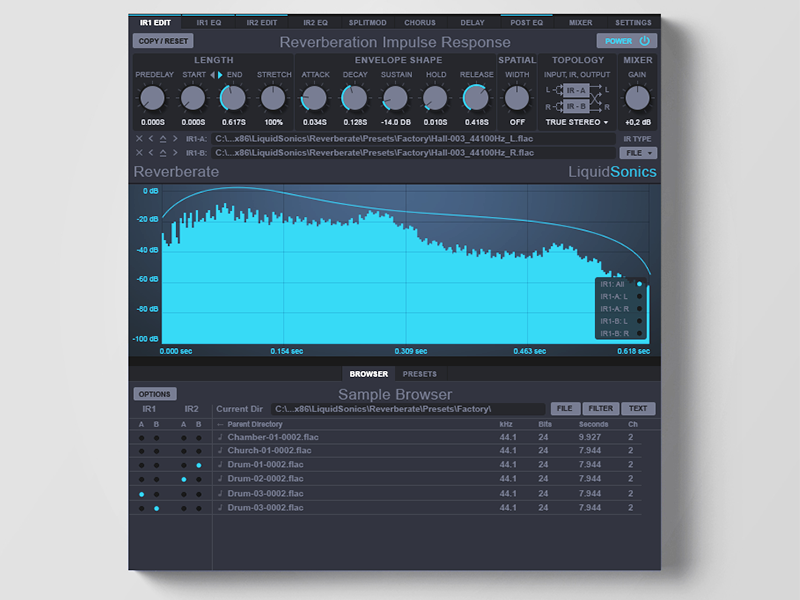Open the CHORUS tab

pyautogui.click(x=420, y=22)
